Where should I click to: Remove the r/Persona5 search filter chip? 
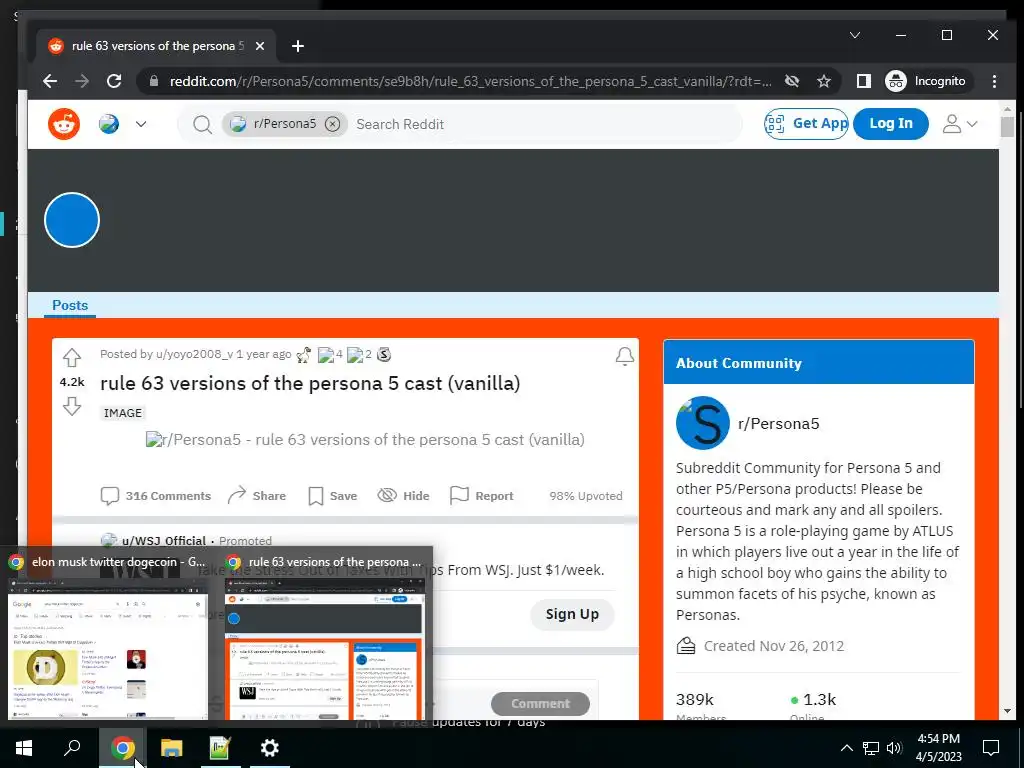pos(332,124)
